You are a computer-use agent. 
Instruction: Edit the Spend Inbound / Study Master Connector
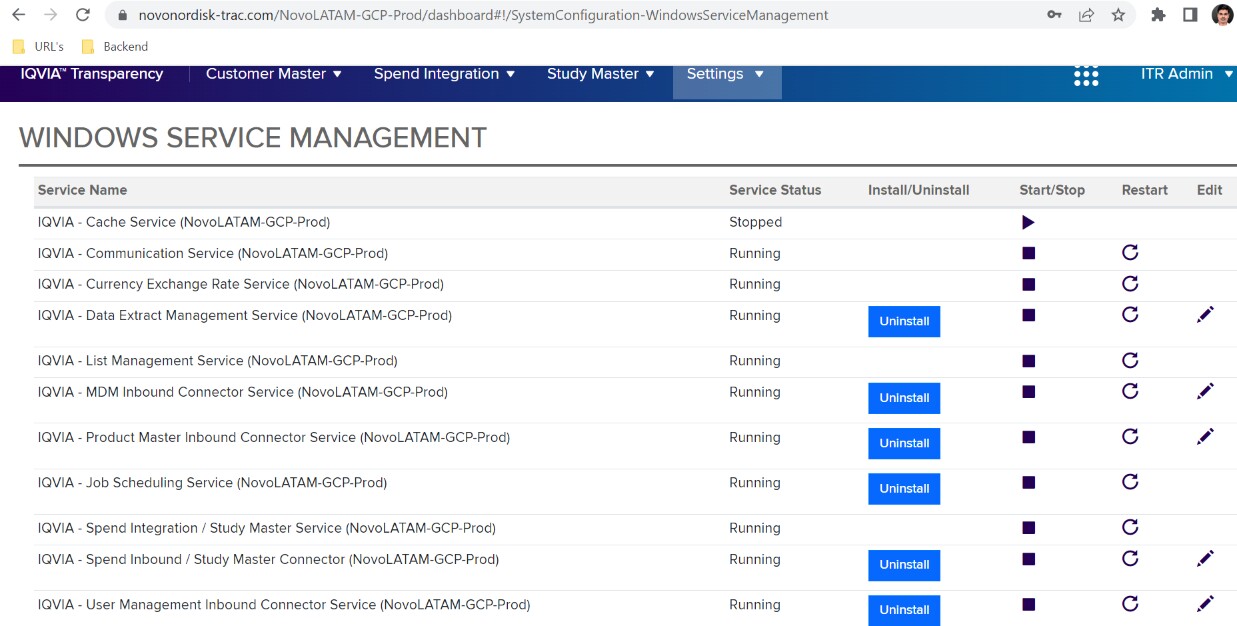pyautogui.click(x=1205, y=558)
